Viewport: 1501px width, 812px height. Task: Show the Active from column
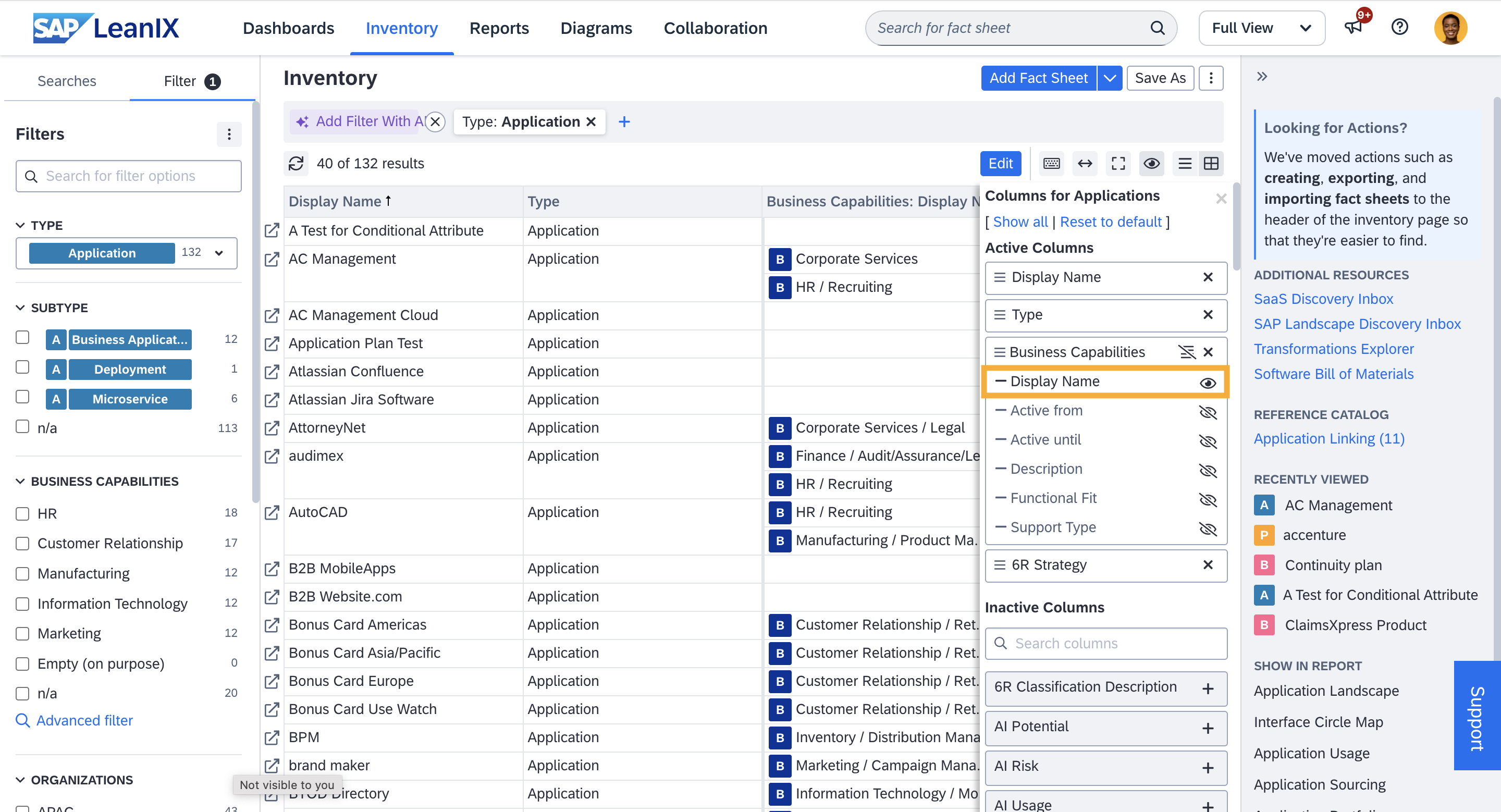1208,411
